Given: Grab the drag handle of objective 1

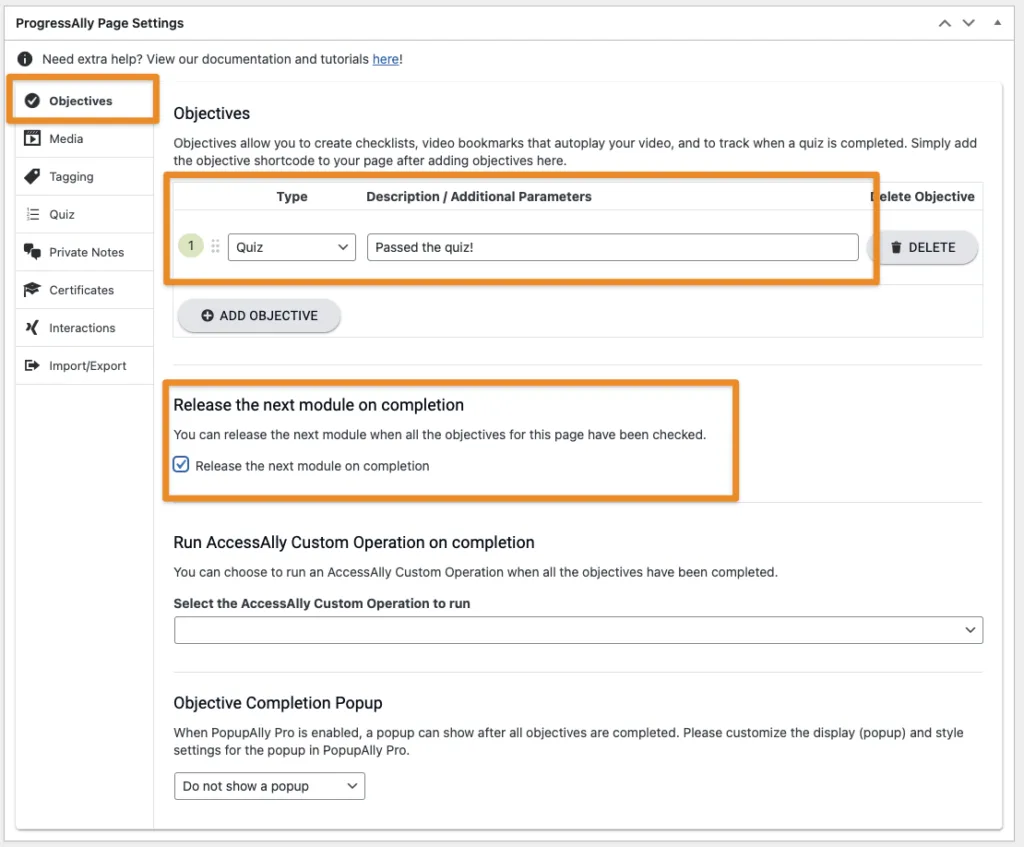Looking at the screenshot, I should pyautogui.click(x=215, y=246).
